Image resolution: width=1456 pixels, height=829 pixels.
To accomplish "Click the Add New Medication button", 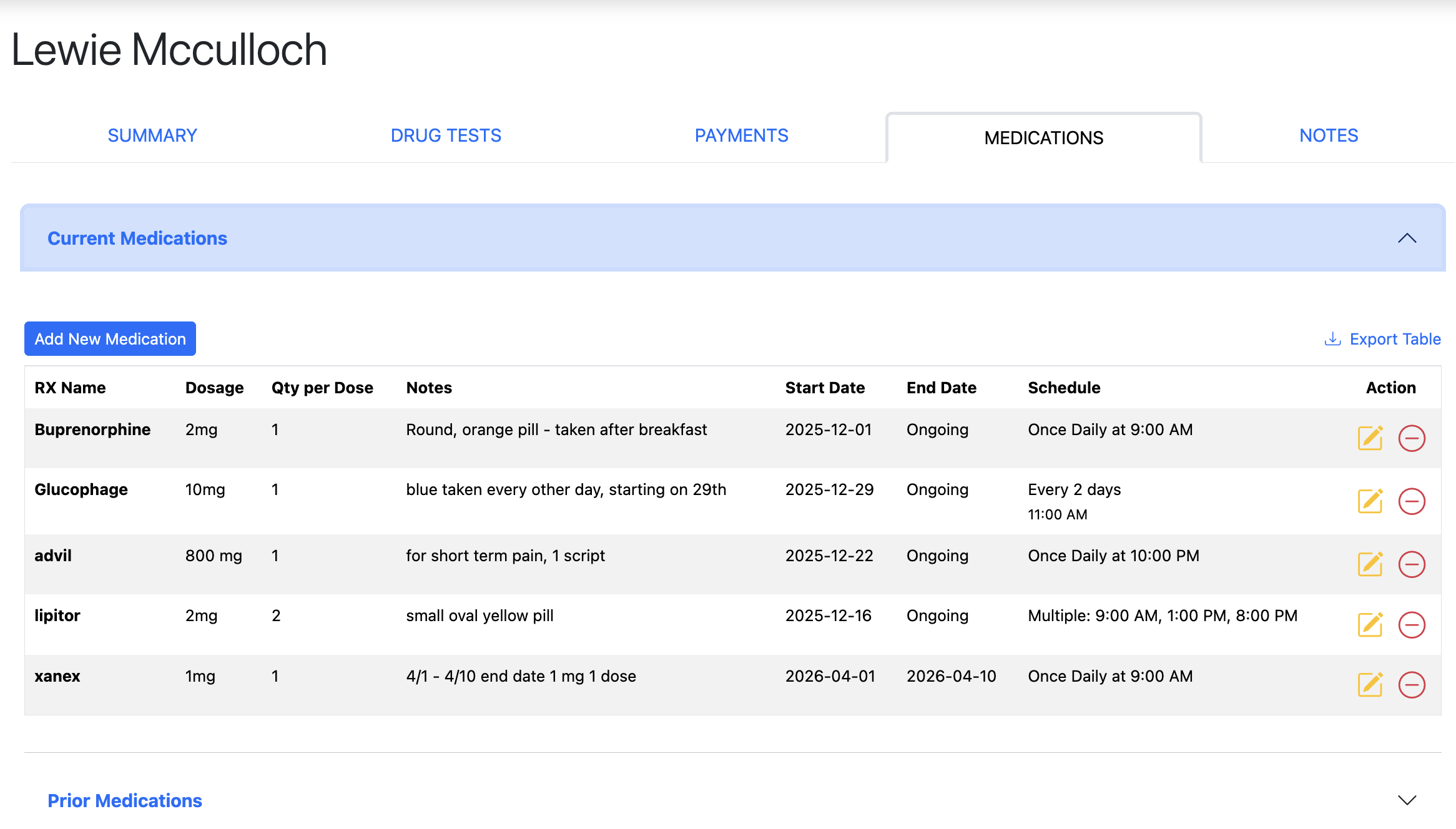I will click(x=110, y=338).
